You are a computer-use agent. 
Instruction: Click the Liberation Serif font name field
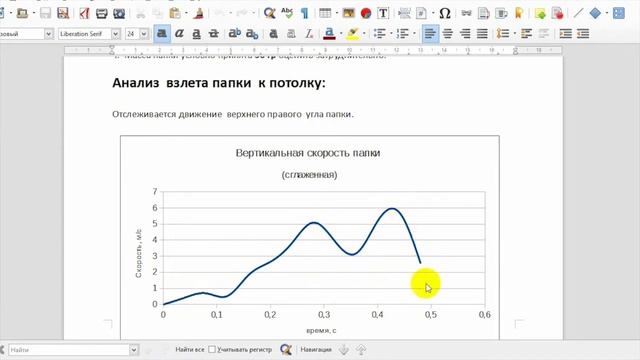[84, 33]
